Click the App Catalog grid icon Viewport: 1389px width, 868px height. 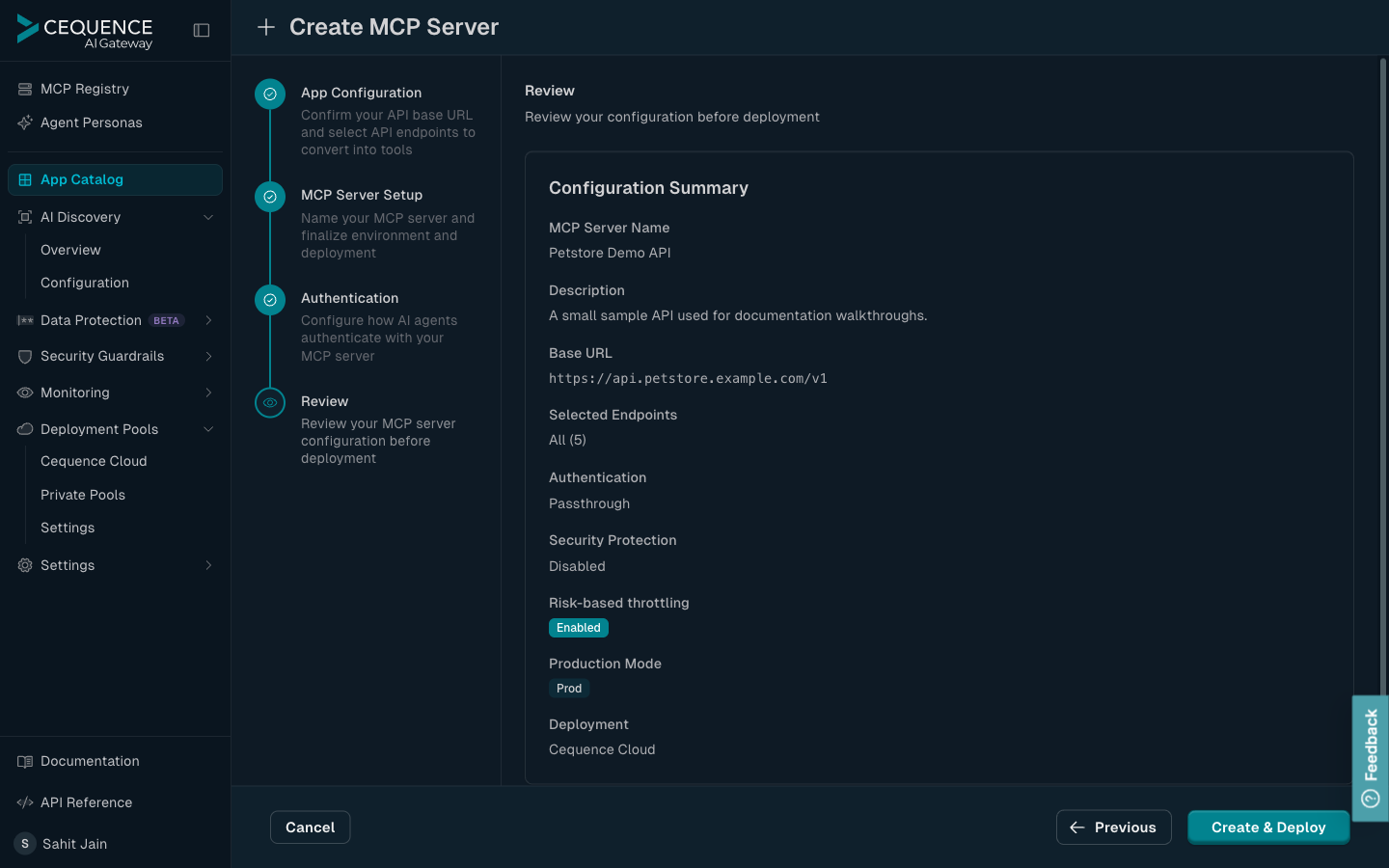pos(25,179)
